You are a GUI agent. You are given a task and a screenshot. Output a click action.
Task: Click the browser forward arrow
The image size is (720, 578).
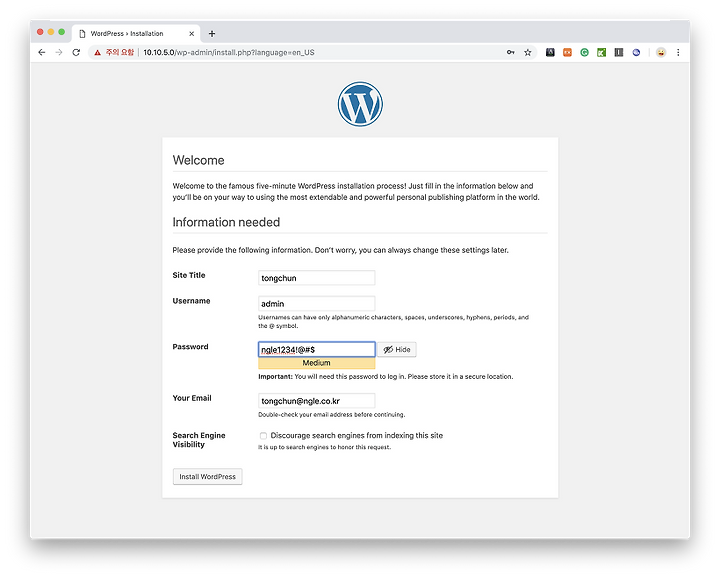coord(59,52)
